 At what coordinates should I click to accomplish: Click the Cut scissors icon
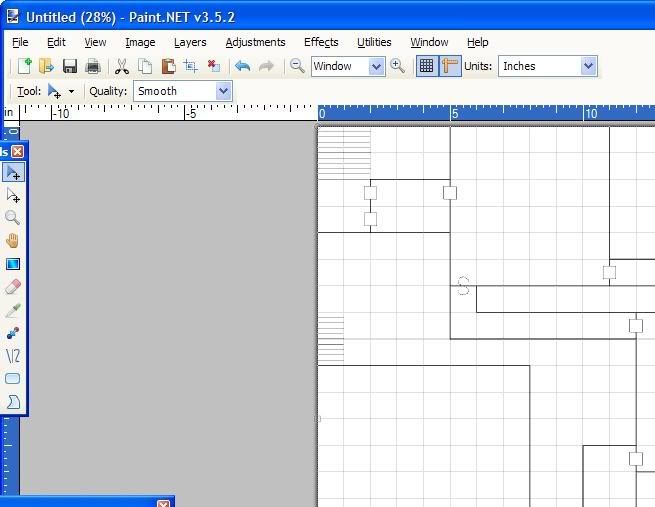pyautogui.click(x=122, y=66)
